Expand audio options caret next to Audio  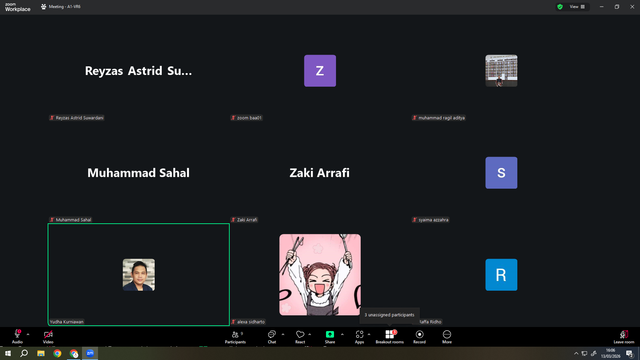28,334
